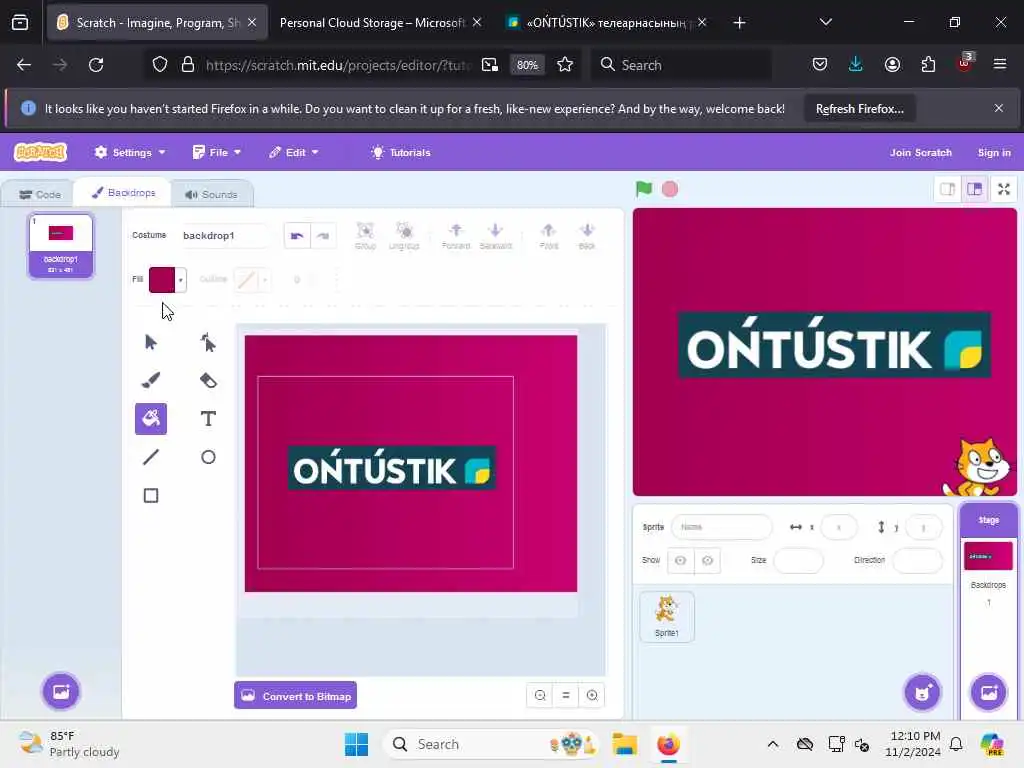Image resolution: width=1024 pixels, height=768 pixels.
Task: Bookmark this page with star icon
Action: pyautogui.click(x=565, y=65)
